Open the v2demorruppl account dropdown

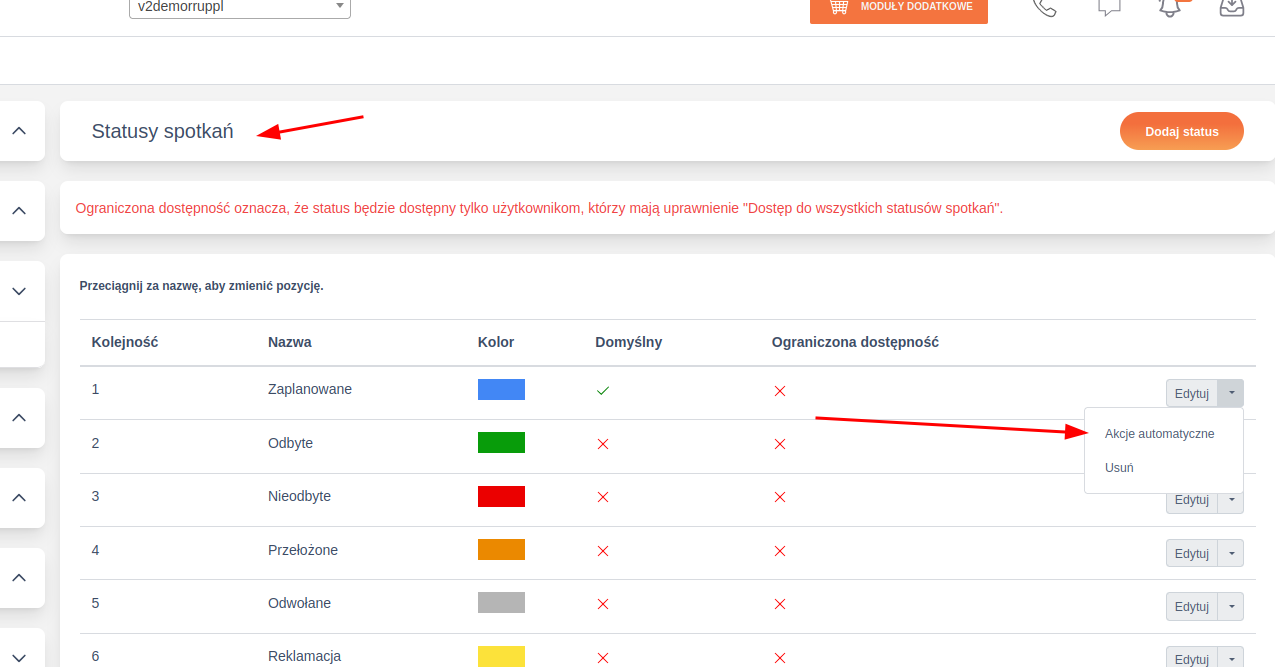point(240,7)
